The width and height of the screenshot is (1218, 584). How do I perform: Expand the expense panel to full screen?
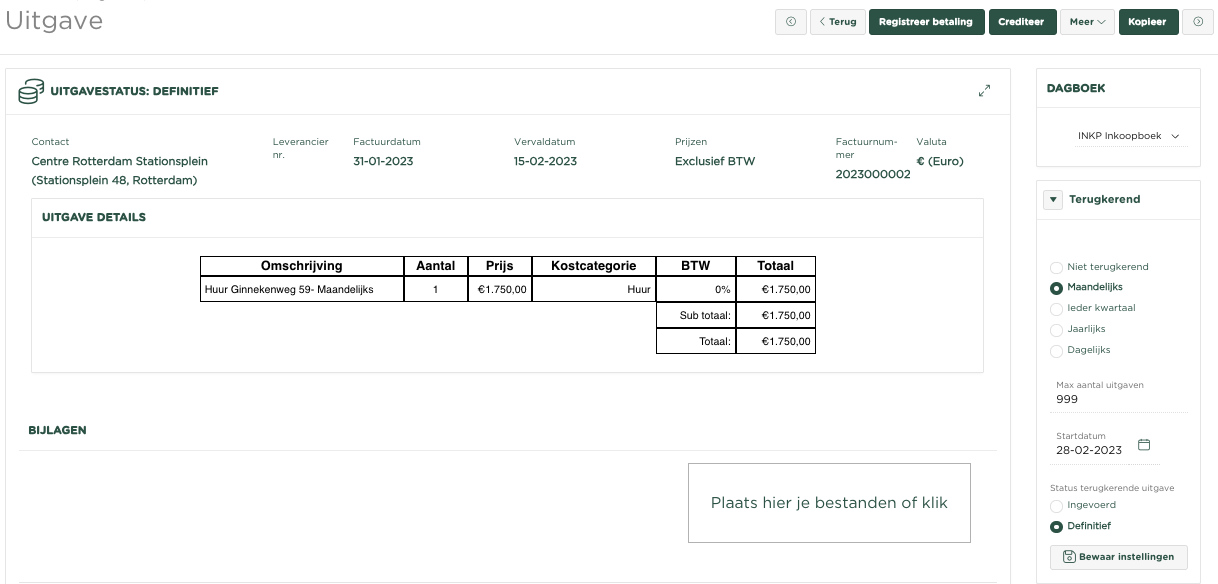click(984, 91)
